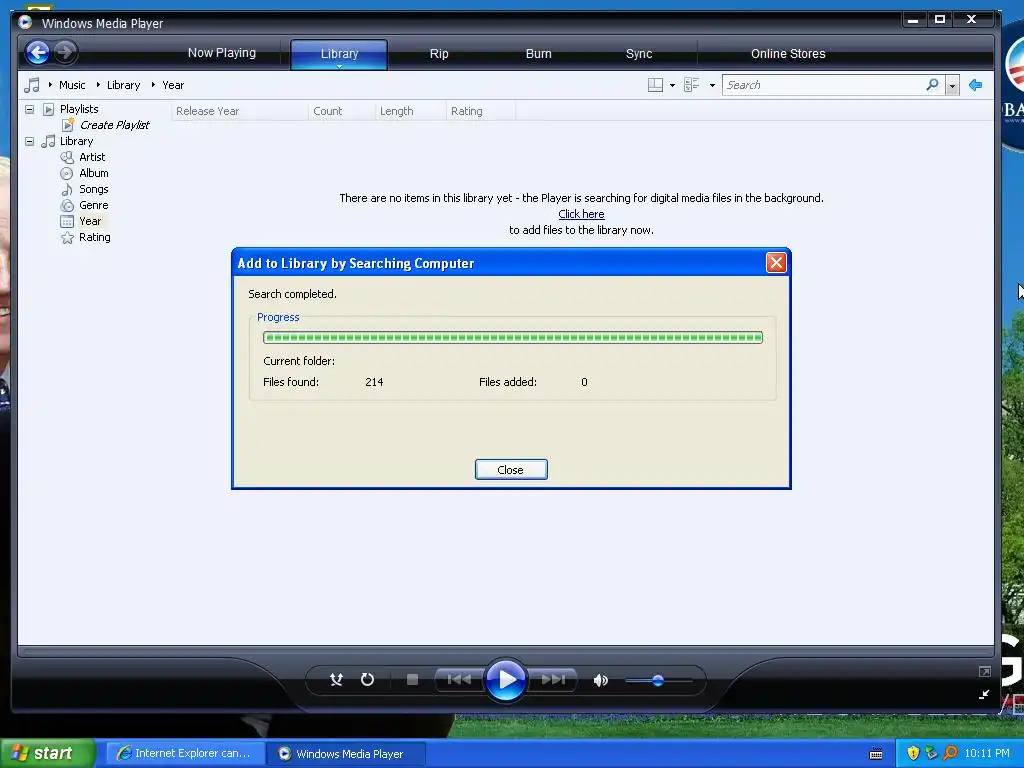Click the taskbar clock showing 10:11 PM
1024x768 pixels.
pos(987,753)
